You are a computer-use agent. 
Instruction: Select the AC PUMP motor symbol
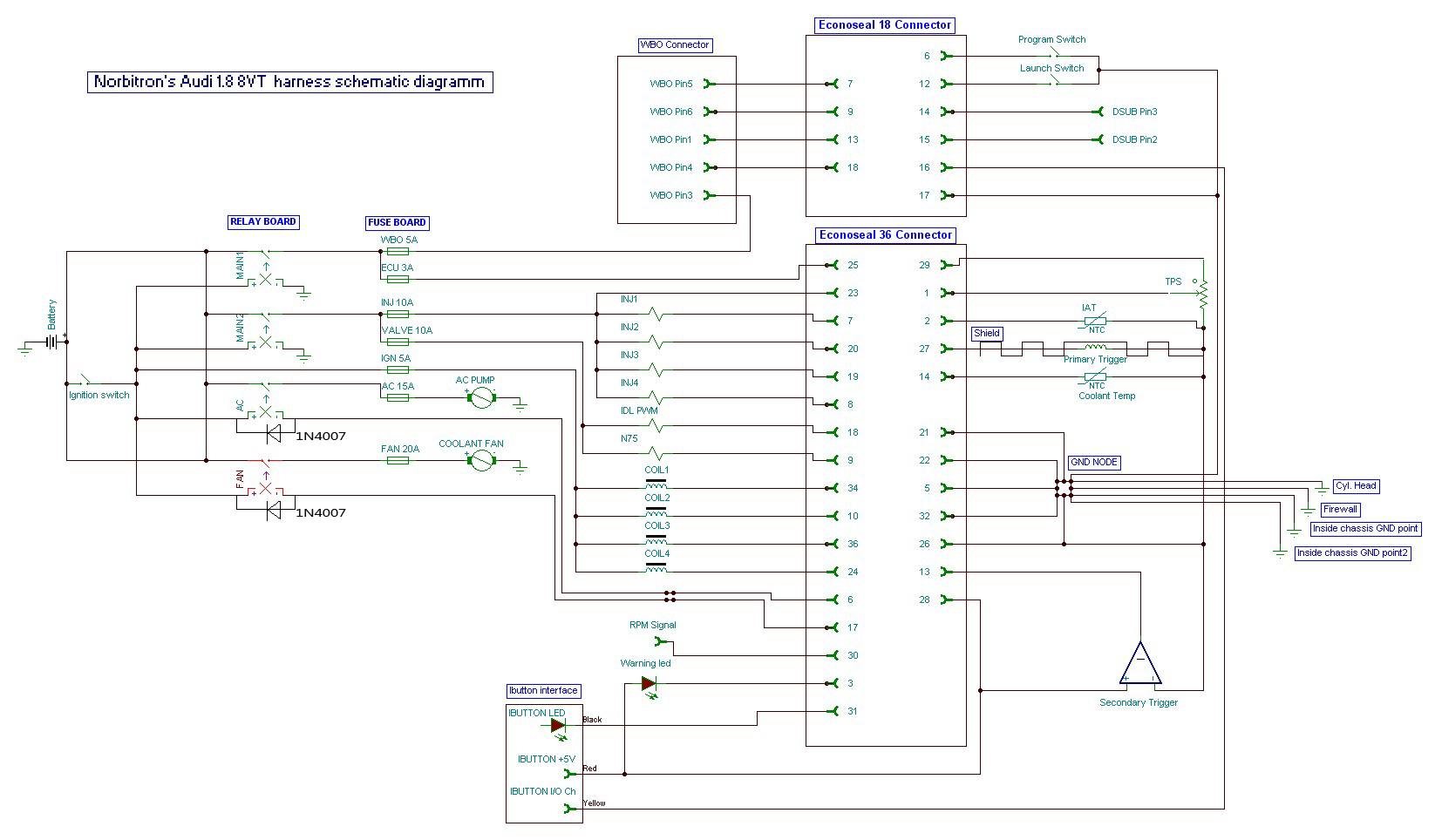click(482, 398)
